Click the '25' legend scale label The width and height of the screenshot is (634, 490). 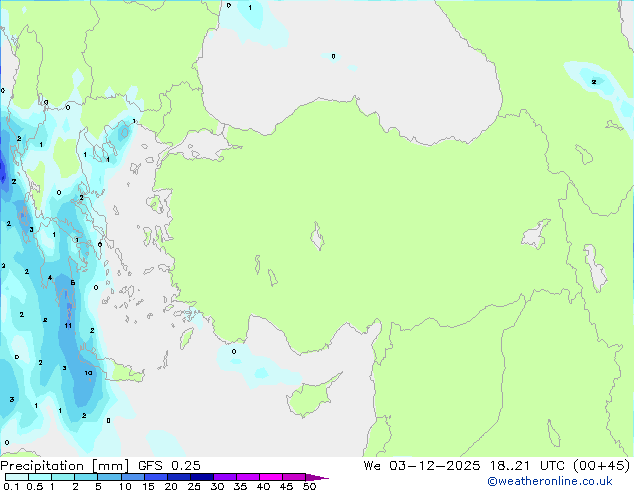(194, 486)
